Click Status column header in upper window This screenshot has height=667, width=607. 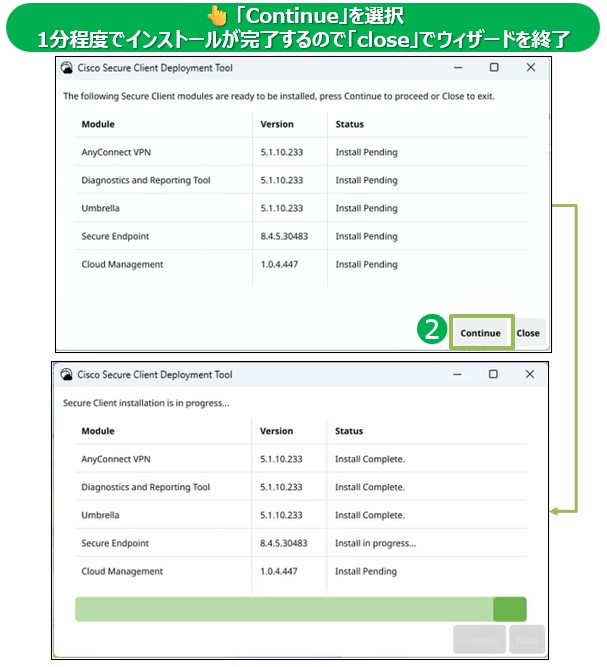point(350,124)
